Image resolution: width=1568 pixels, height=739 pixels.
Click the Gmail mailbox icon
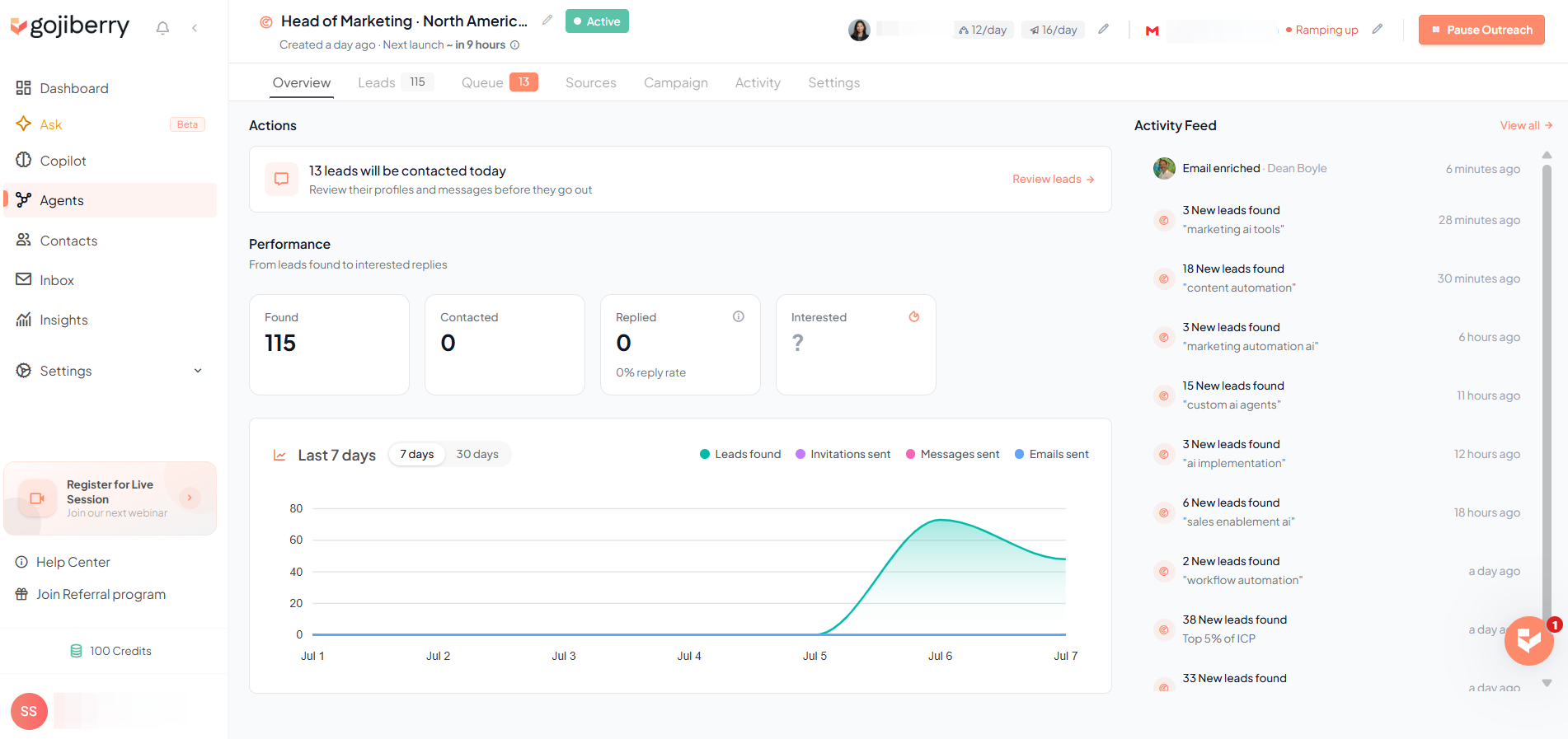[1153, 30]
